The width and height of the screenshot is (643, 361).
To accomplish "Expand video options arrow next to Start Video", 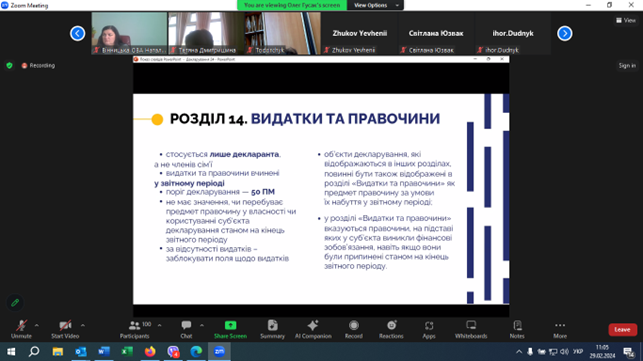I will [83, 325].
